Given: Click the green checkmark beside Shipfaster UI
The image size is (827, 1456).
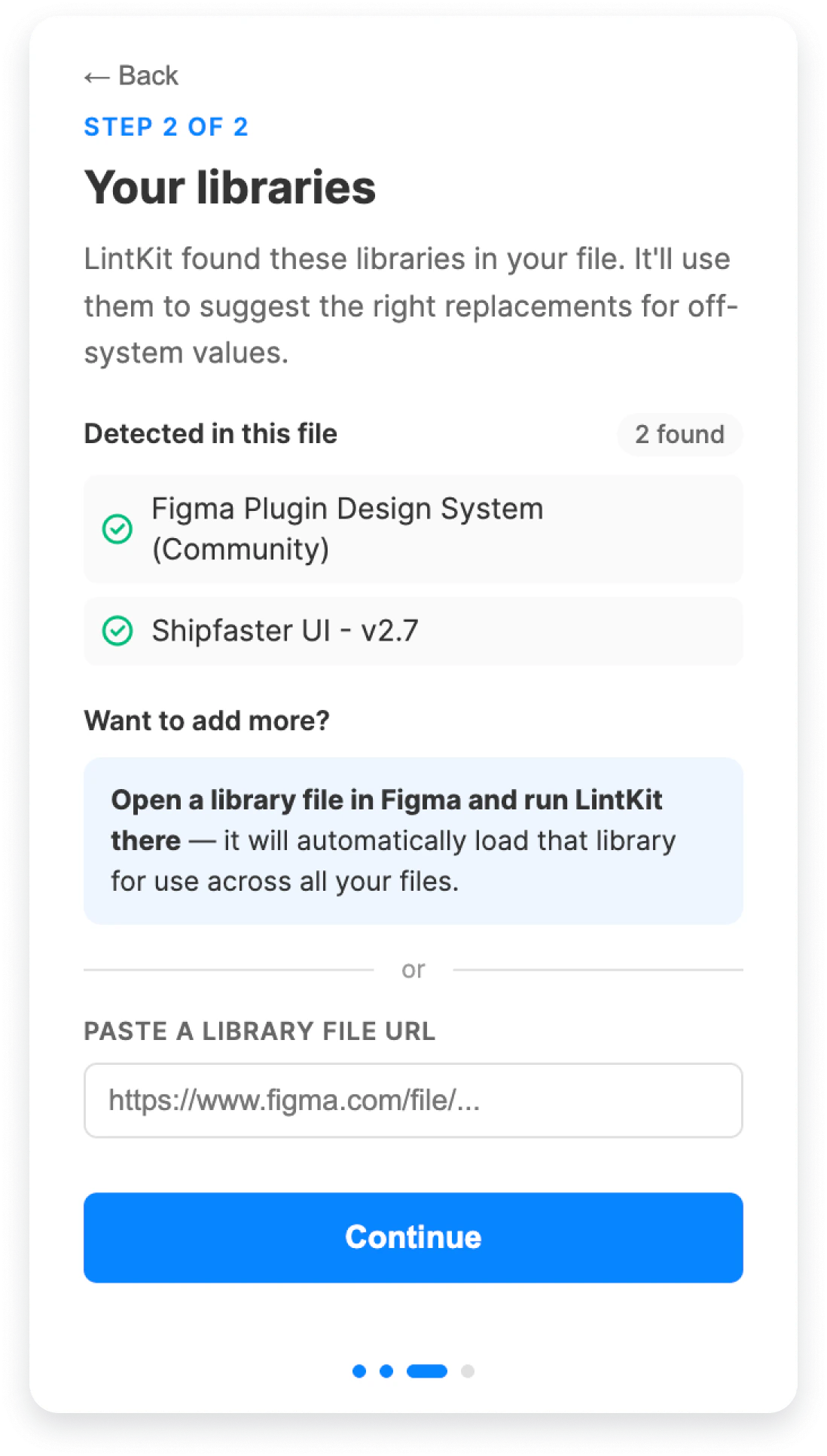Looking at the screenshot, I should click(x=117, y=630).
